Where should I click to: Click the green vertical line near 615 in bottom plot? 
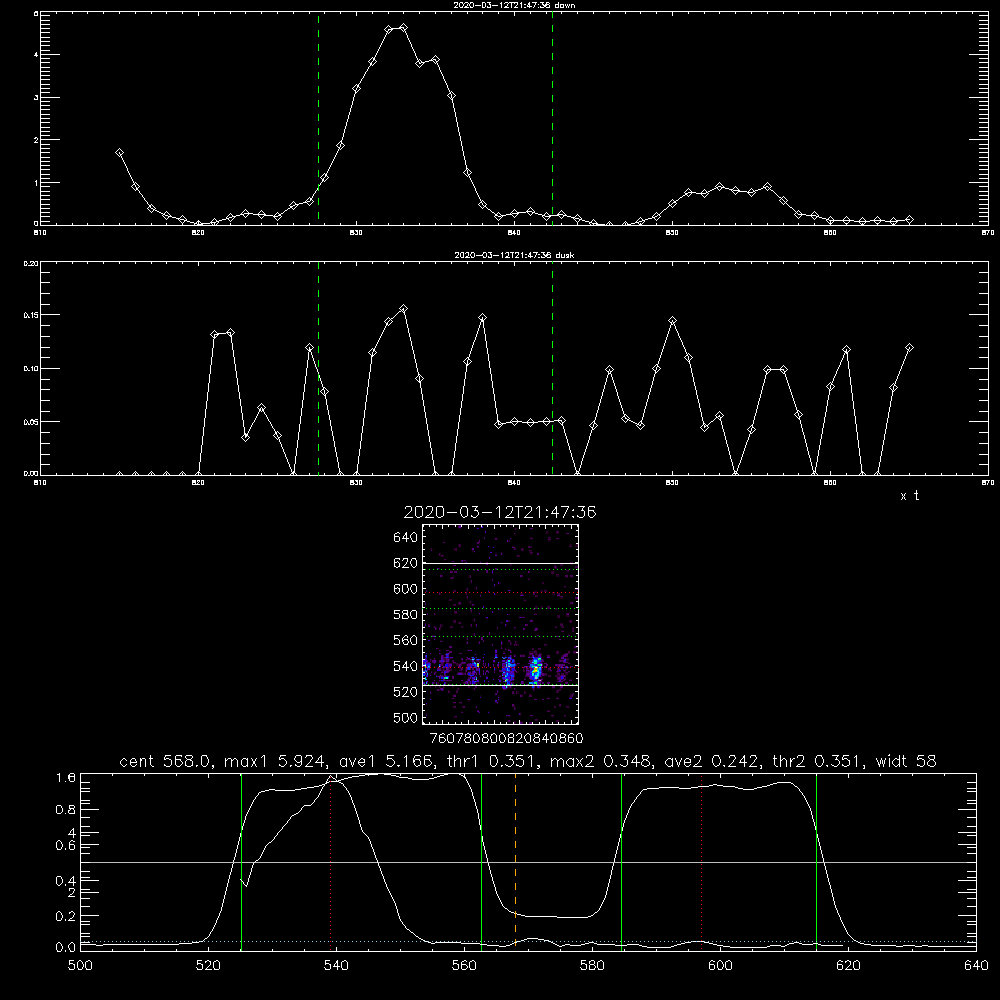point(816,861)
